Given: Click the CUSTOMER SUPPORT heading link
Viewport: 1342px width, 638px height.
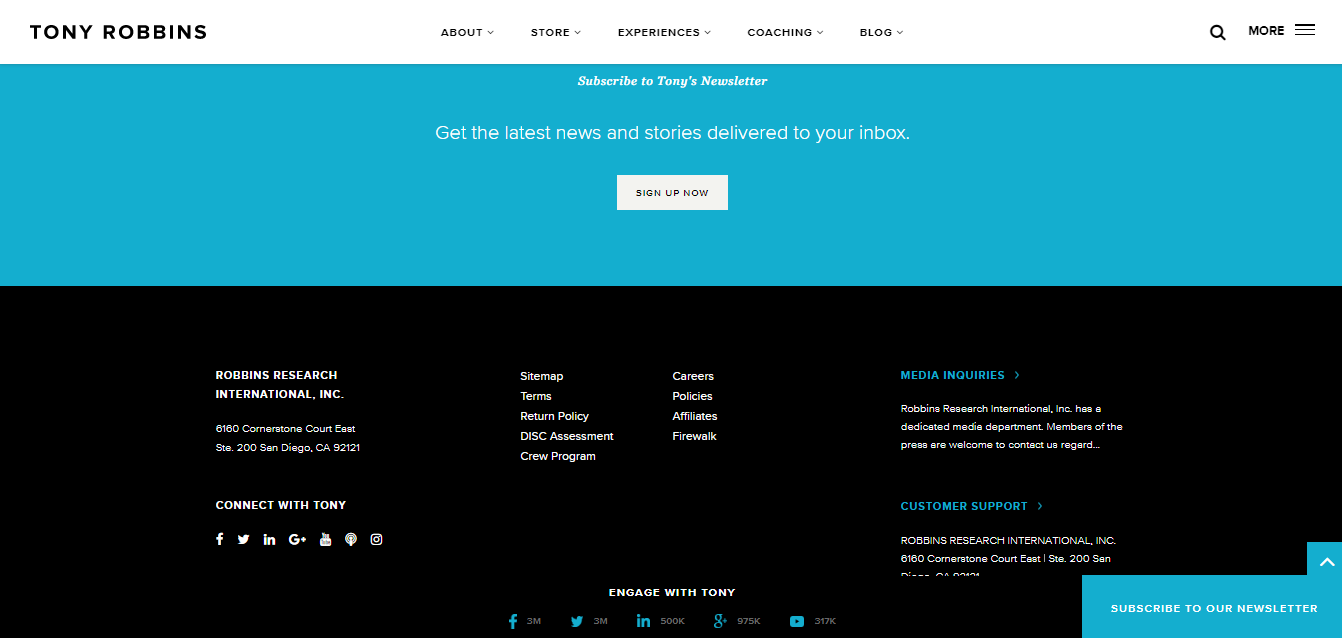Looking at the screenshot, I should [x=971, y=506].
